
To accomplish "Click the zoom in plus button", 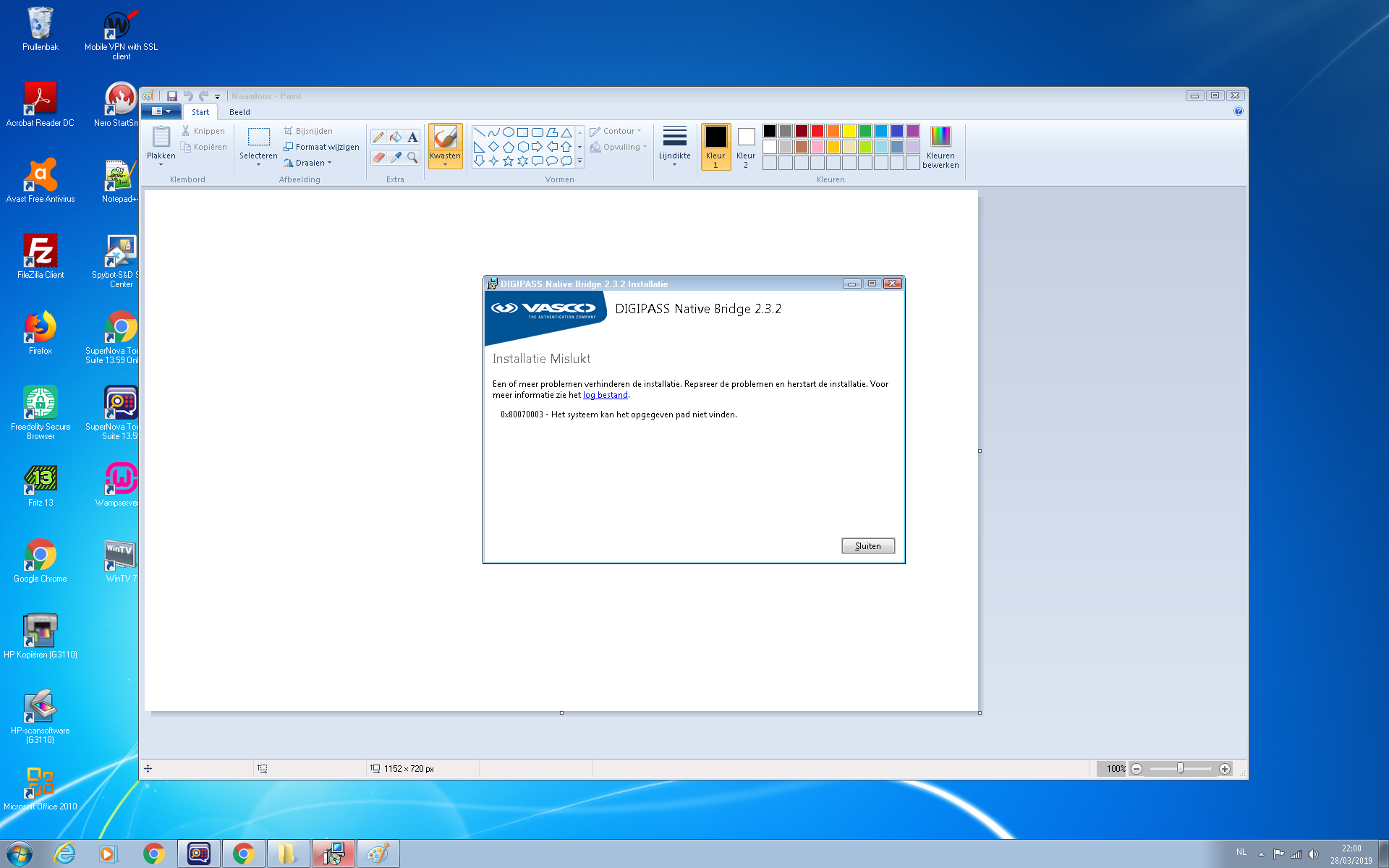I will coord(1225,769).
